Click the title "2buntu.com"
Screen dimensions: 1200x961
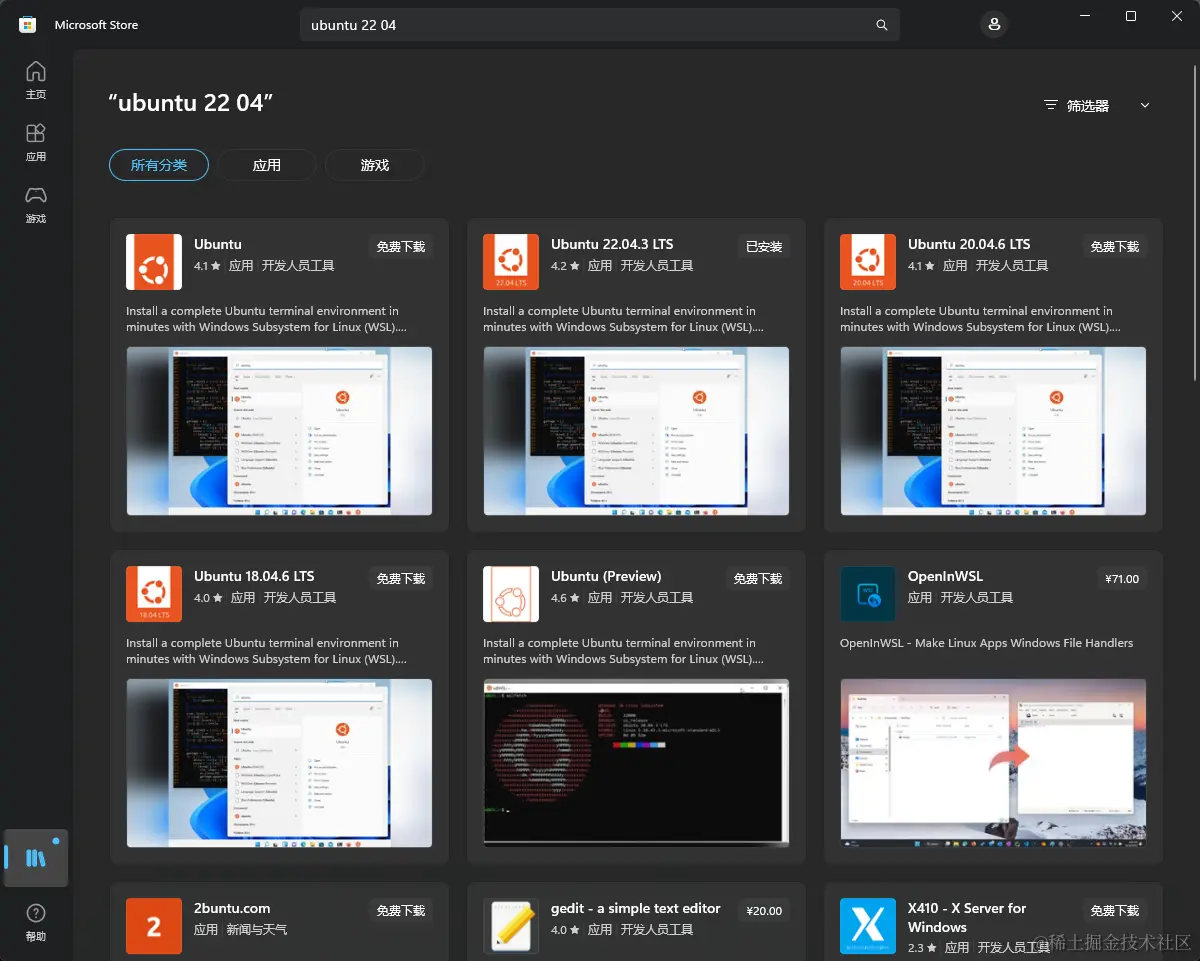point(232,908)
